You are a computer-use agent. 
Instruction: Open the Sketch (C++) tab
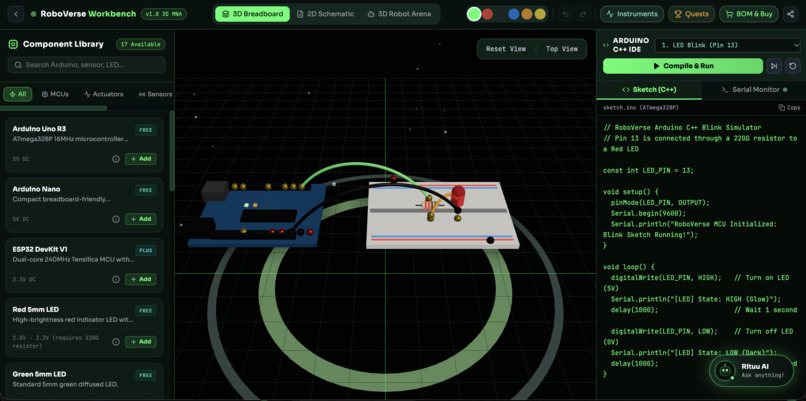[x=649, y=89]
